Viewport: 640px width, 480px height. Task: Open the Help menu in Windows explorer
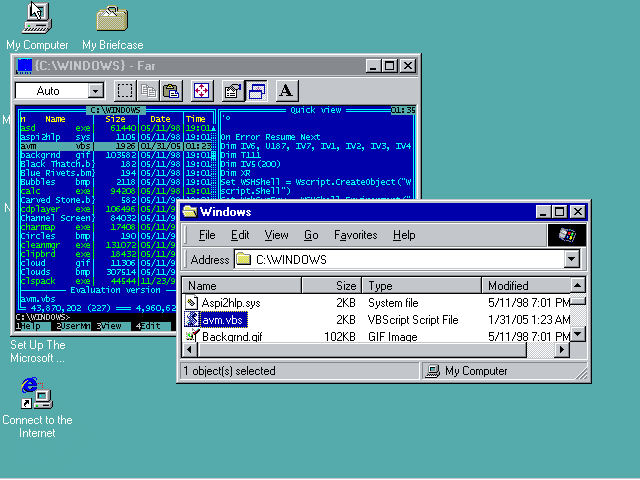[x=404, y=235]
